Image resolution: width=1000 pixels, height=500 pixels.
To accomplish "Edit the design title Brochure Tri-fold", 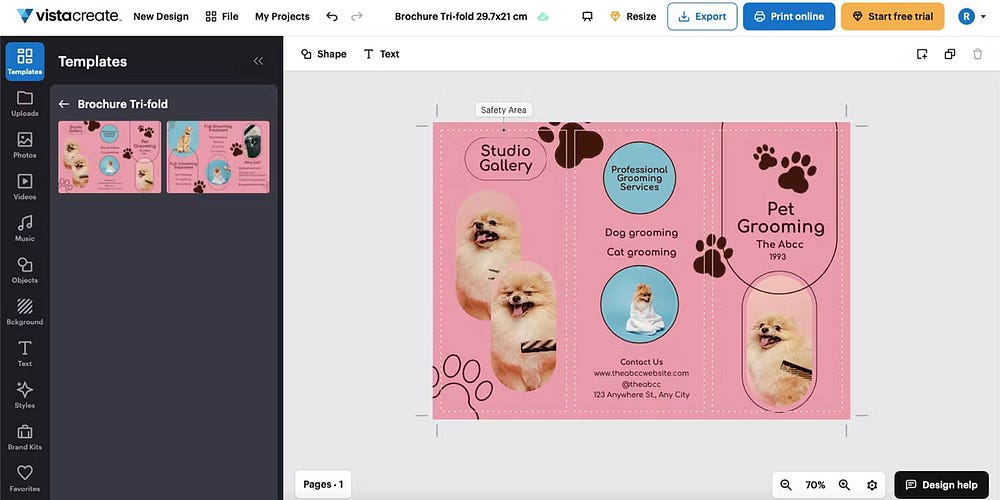I will 460,17.
